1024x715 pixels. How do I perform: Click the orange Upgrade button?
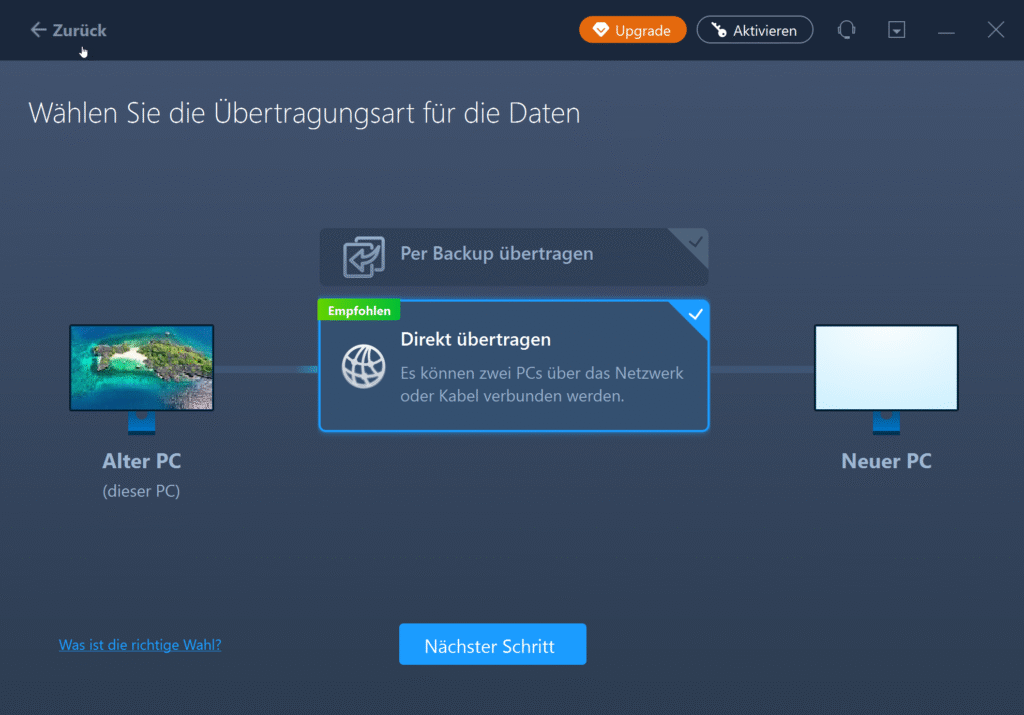click(632, 30)
